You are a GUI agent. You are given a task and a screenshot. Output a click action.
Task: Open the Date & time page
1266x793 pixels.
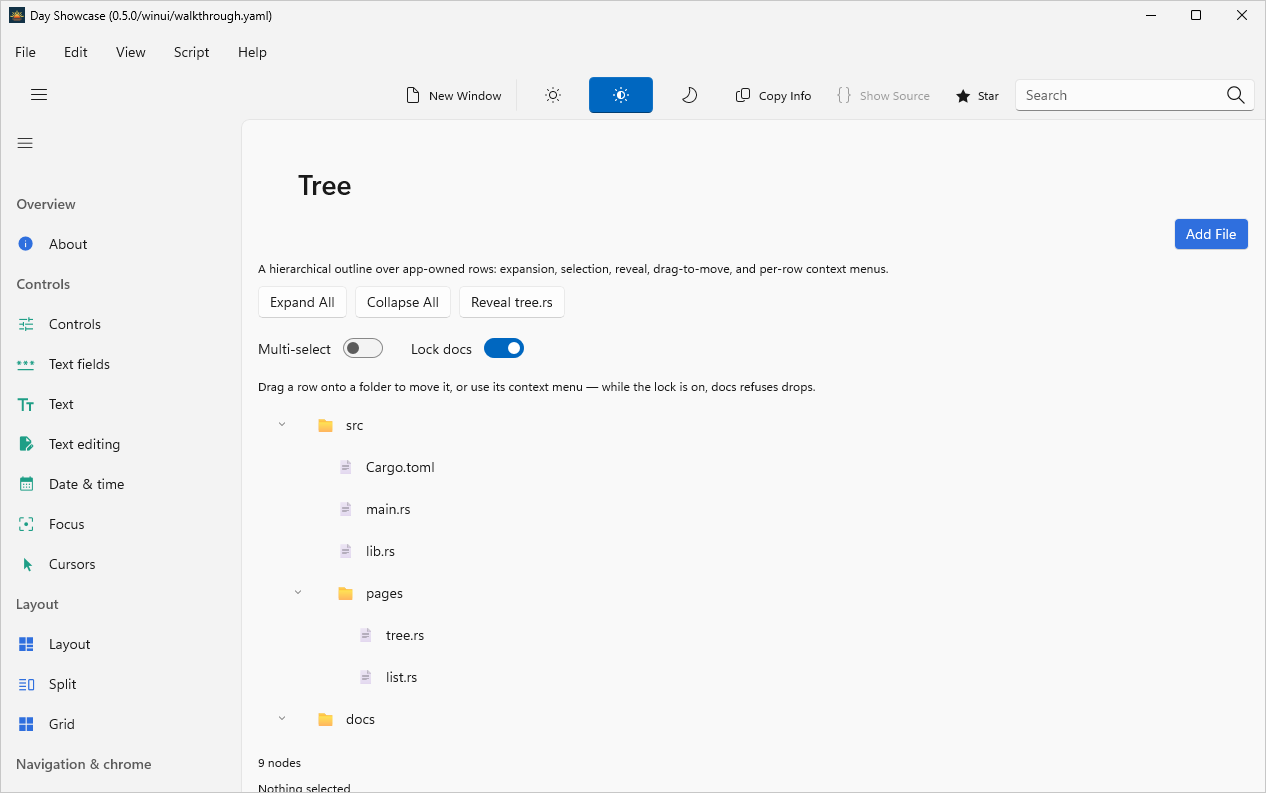120,484
